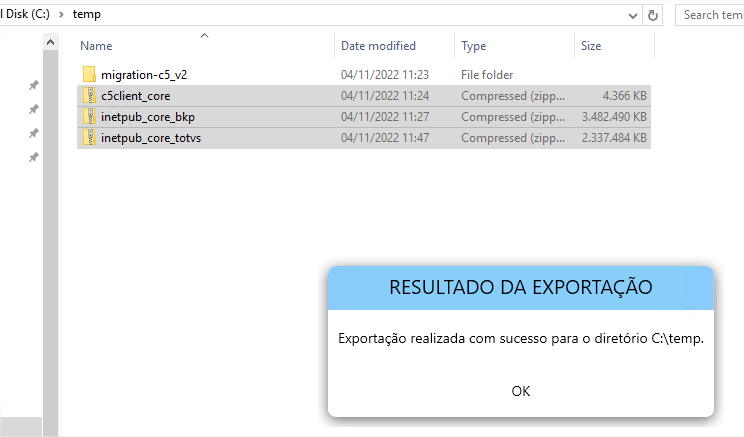744x437 pixels.
Task: Click the Local Disk (C:) breadcrumb
Action: coord(25,14)
